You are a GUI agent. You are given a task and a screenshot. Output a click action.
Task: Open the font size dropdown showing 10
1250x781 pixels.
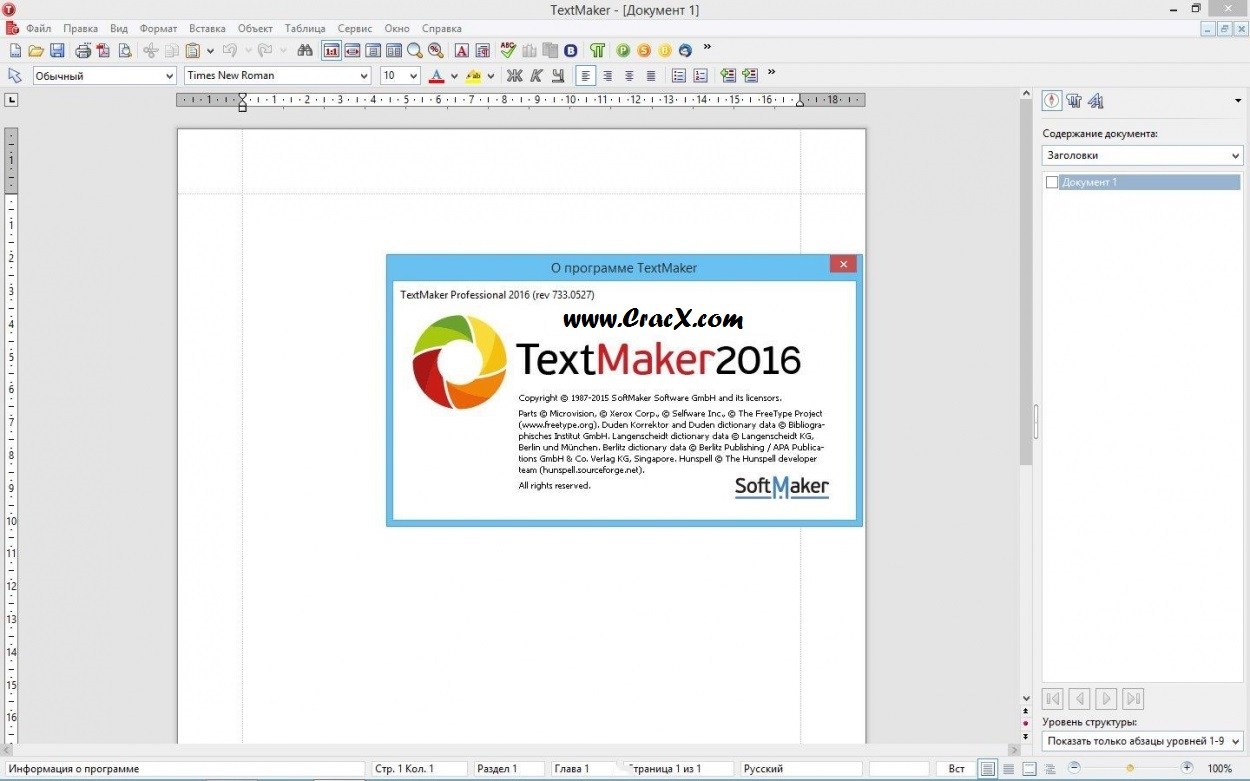[401, 75]
